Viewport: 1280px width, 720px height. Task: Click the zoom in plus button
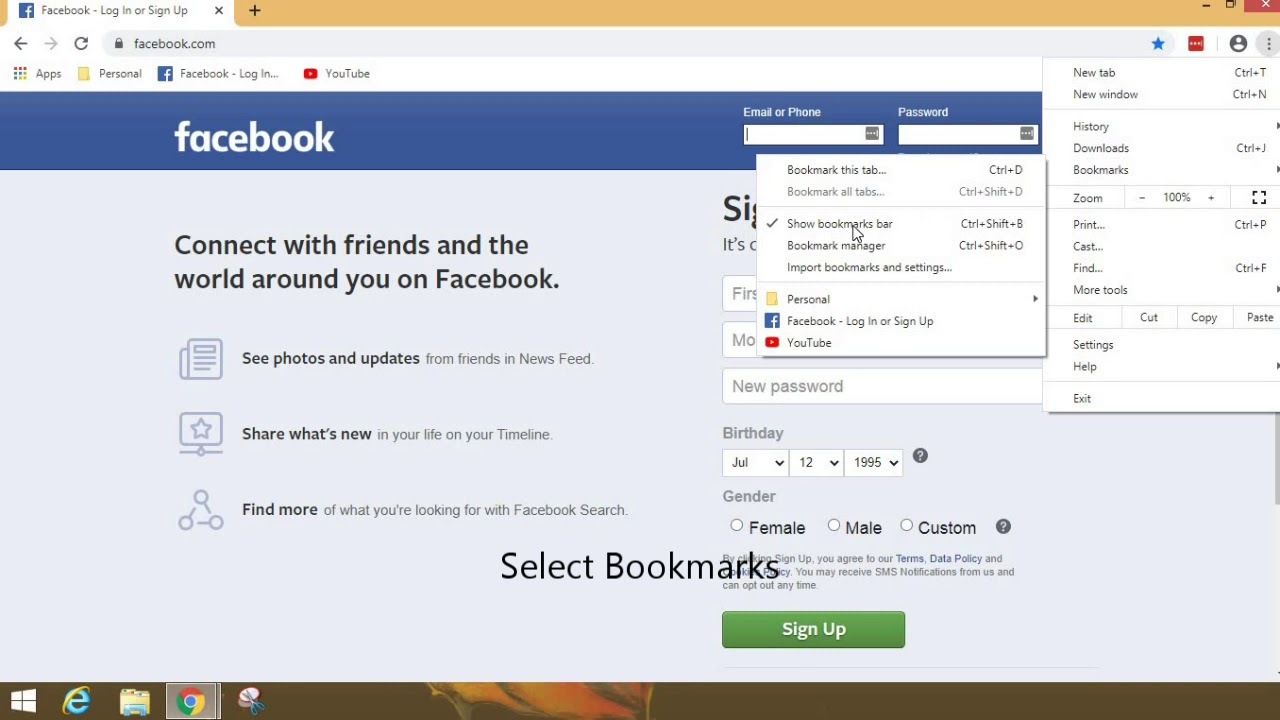pyautogui.click(x=1210, y=198)
